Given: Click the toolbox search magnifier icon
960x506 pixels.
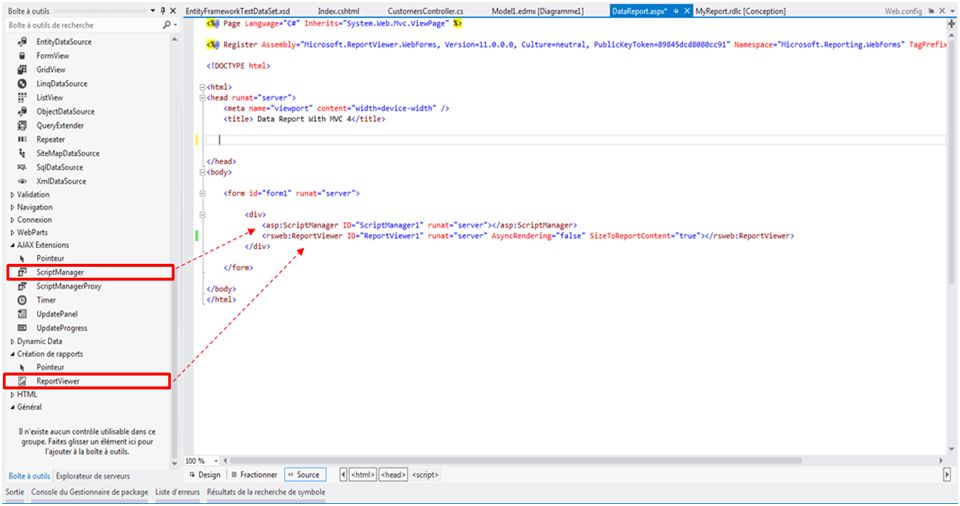Looking at the screenshot, I should pos(166,24).
